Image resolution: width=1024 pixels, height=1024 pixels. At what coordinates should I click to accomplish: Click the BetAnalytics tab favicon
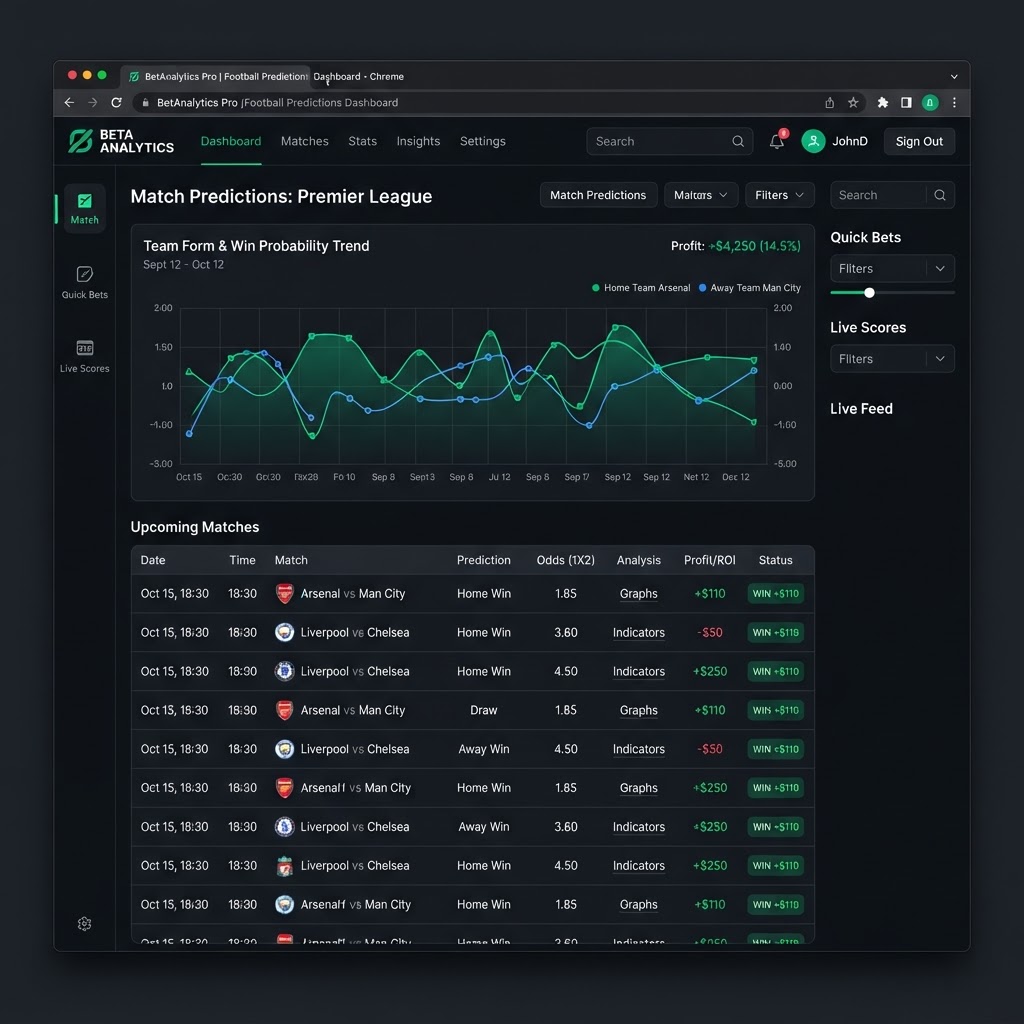click(134, 76)
